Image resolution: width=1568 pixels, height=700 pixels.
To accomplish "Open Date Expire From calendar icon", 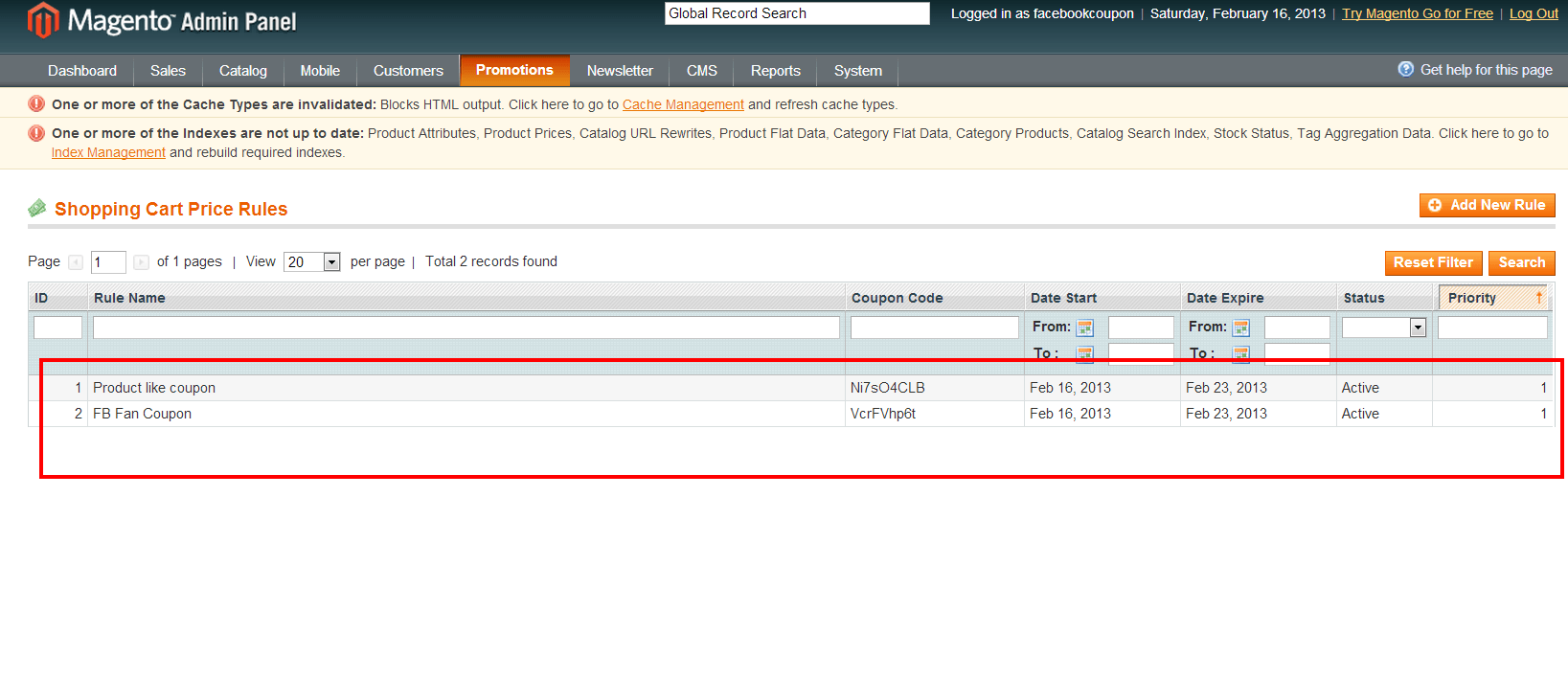I will 1240,328.
